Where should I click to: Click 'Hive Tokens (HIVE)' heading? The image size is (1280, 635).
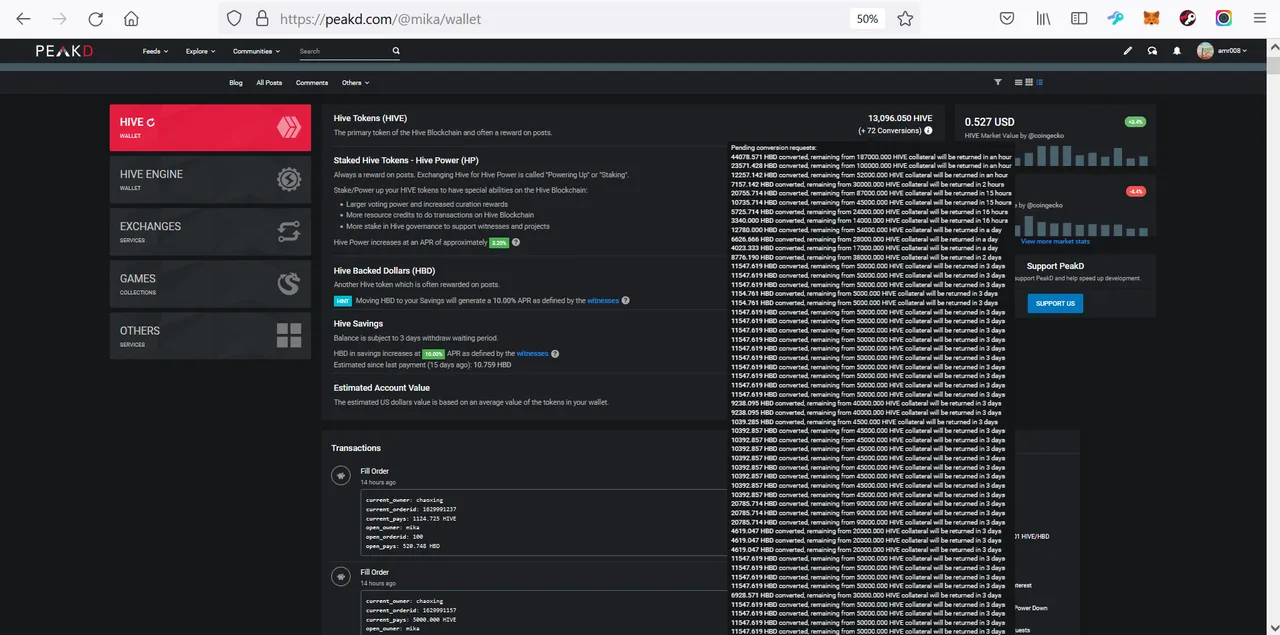point(370,118)
